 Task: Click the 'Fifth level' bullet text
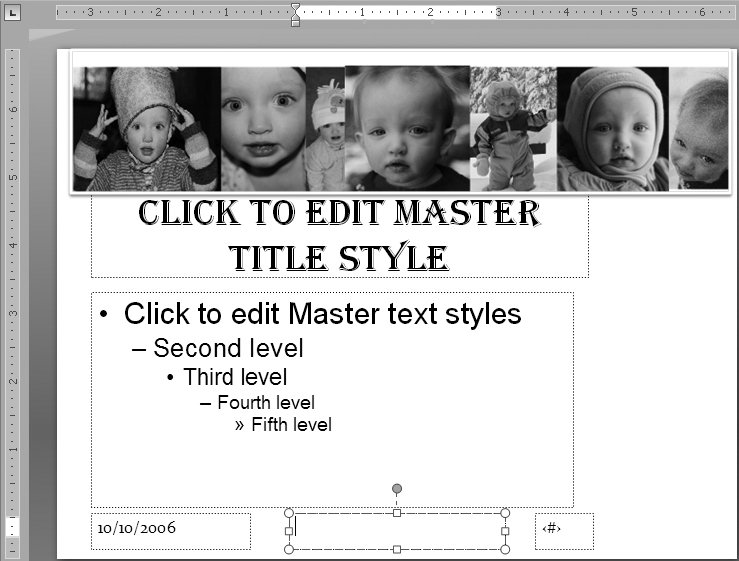click(291, 425)
